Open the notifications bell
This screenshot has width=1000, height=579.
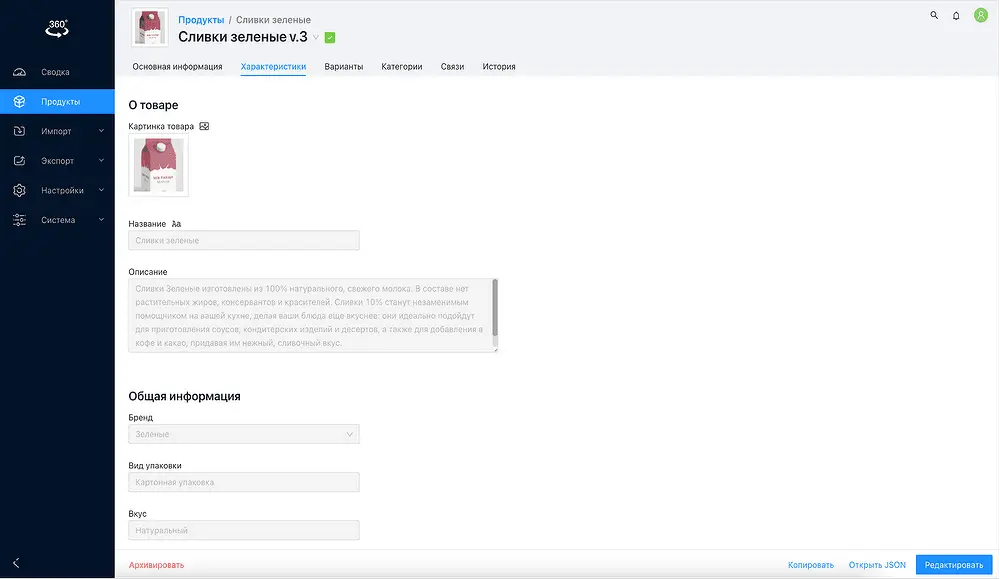coord(956,16)
